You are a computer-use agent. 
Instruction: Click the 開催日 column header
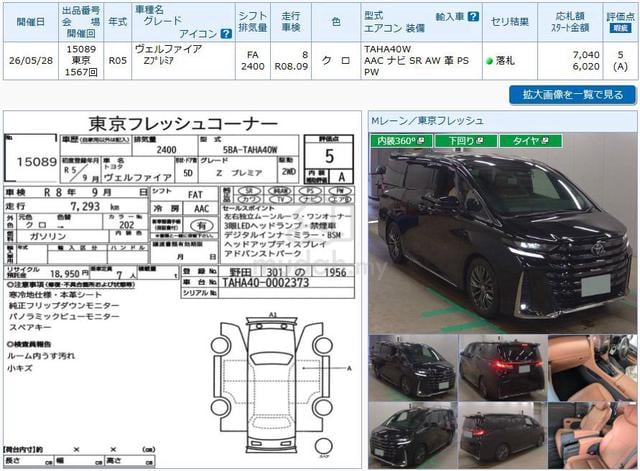pos(31,22)
